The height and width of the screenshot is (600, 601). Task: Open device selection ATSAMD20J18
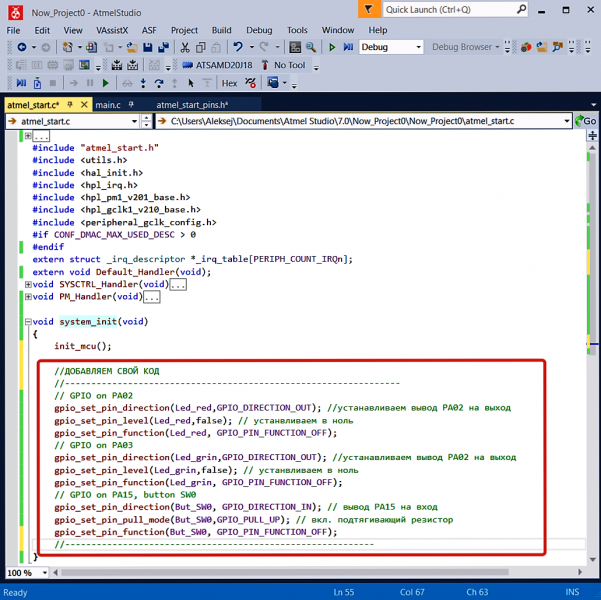pyautogui.click(x=217, y=65)
